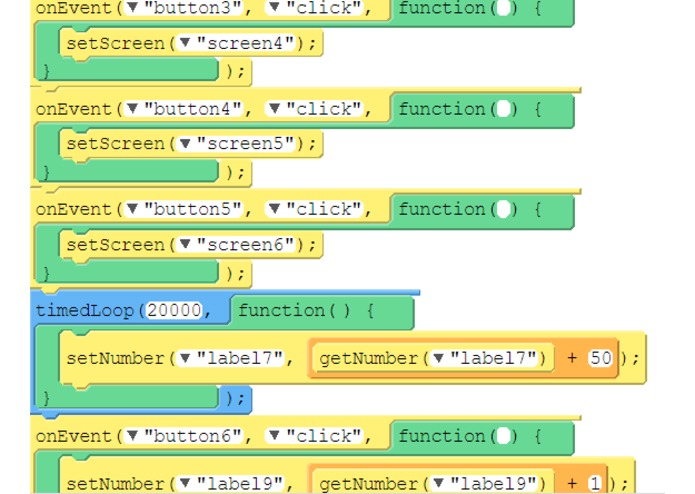Select the onEvent block for button4 by its name
The width and height of the screenshot is (695, 494).
(x=74, y=109)
